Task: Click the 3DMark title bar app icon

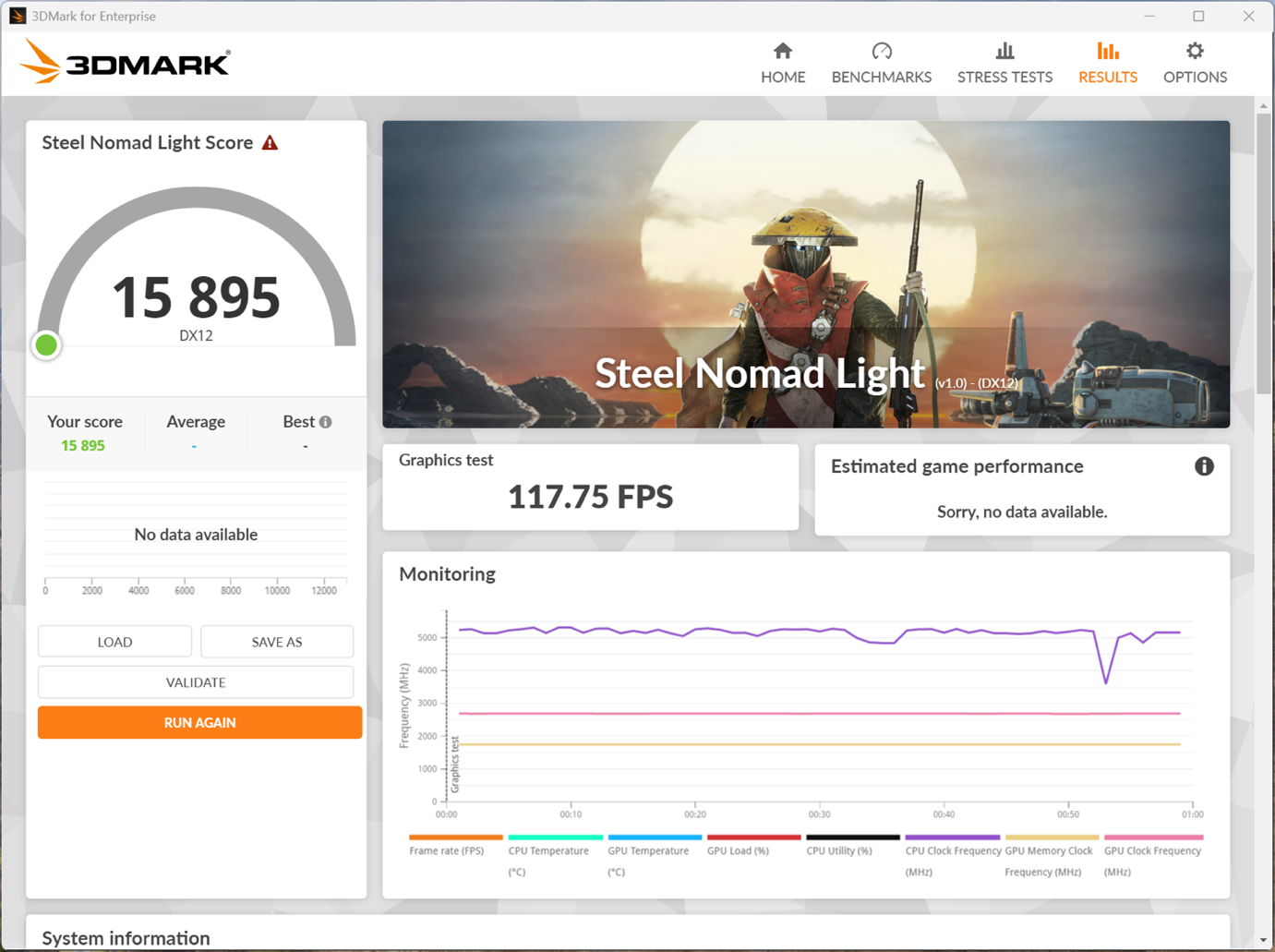Action: pos(18,16)
